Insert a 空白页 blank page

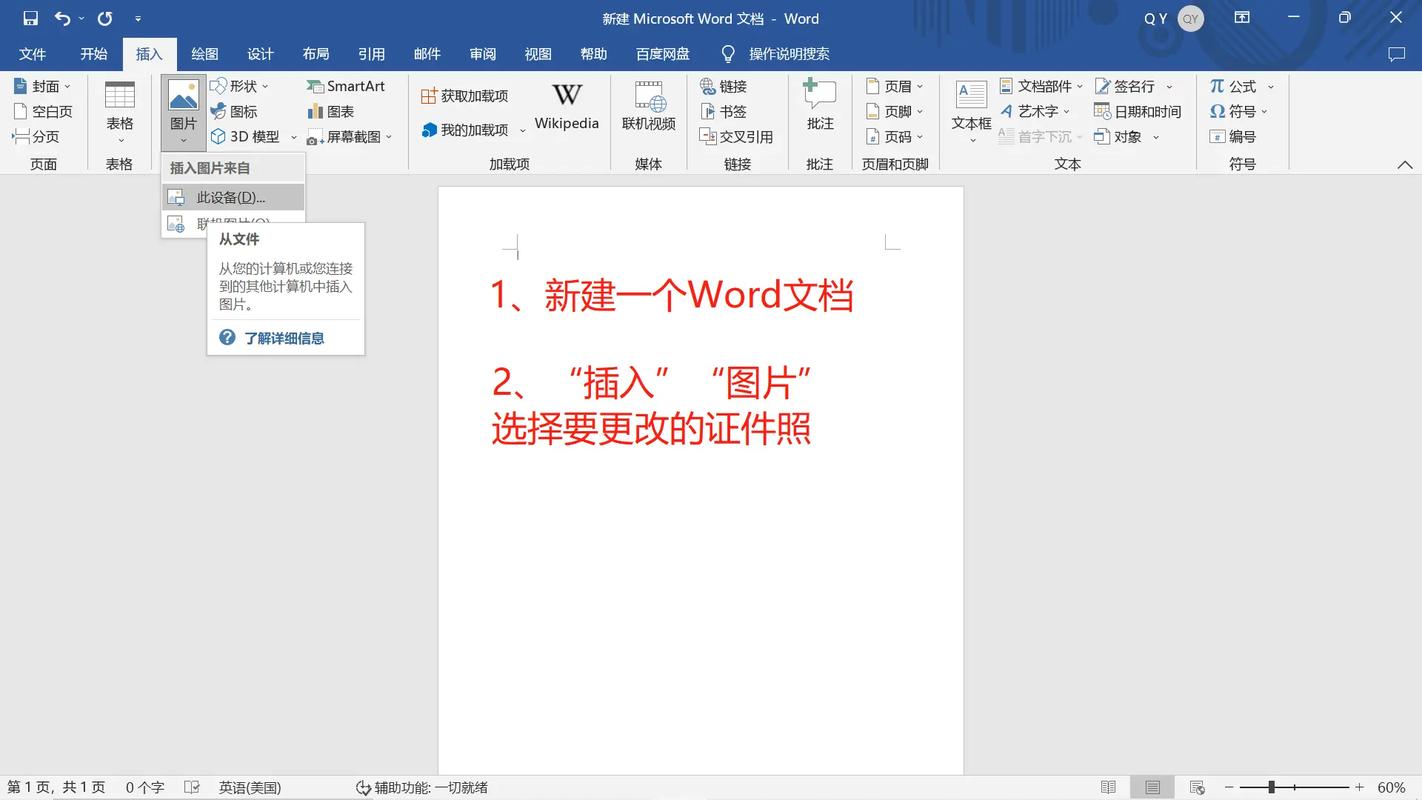[42, 112]
